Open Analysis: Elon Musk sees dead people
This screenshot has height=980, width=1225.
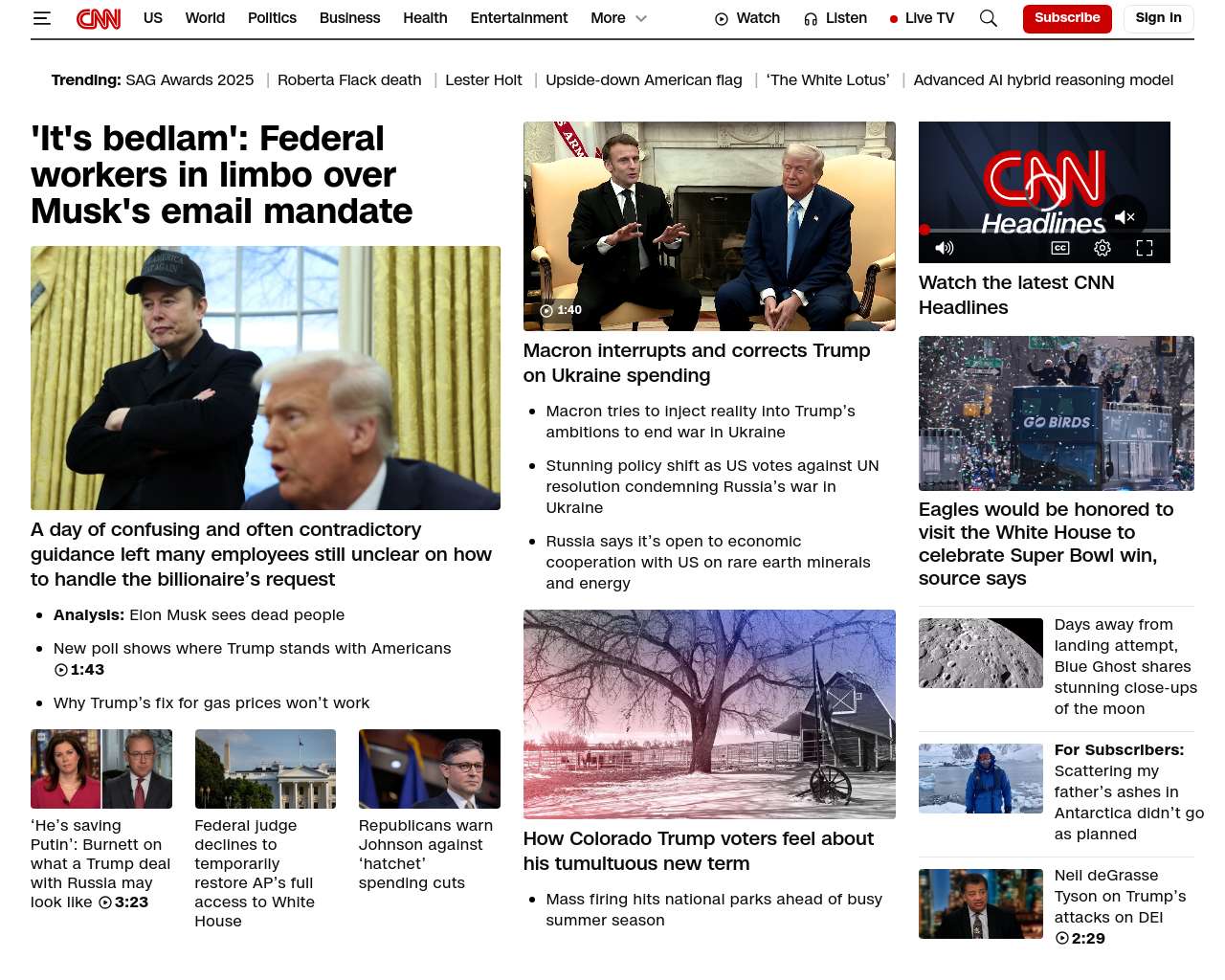[199, 615]
